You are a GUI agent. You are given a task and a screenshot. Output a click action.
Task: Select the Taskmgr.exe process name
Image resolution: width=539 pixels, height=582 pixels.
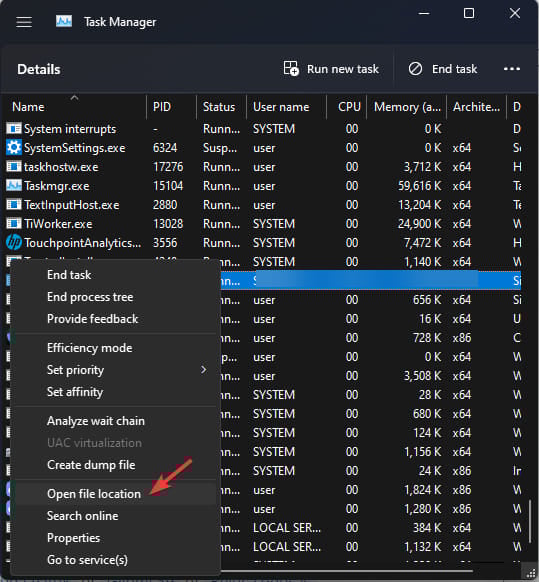click(57, 186)
